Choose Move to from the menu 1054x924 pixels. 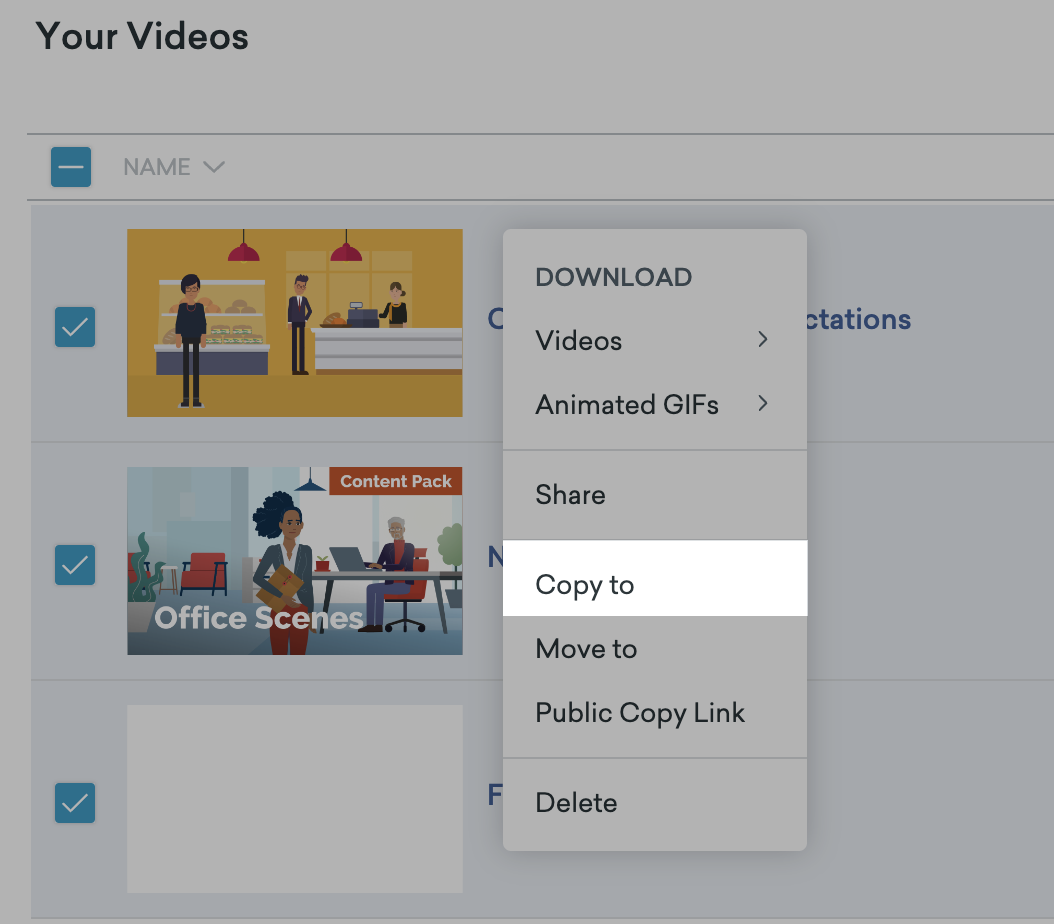tap(586, 649)
